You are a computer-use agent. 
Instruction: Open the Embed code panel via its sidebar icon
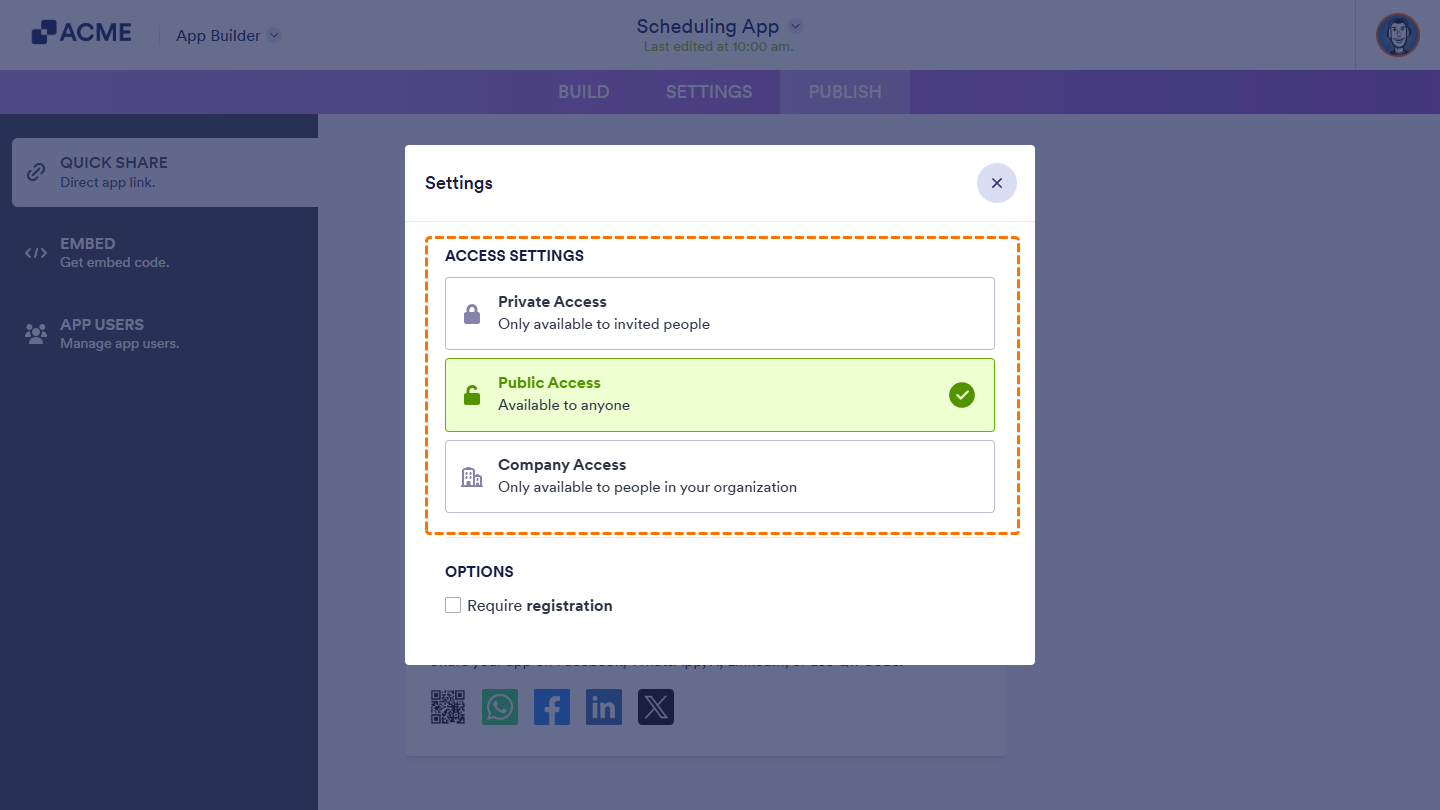pyautogui.click(x=35, y=252)
